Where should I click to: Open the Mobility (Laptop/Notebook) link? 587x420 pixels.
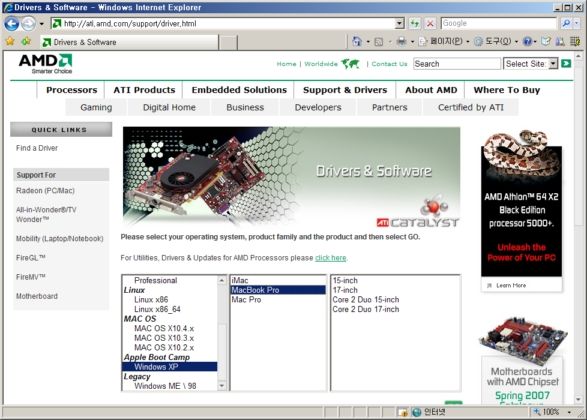(x=60, y=238)
